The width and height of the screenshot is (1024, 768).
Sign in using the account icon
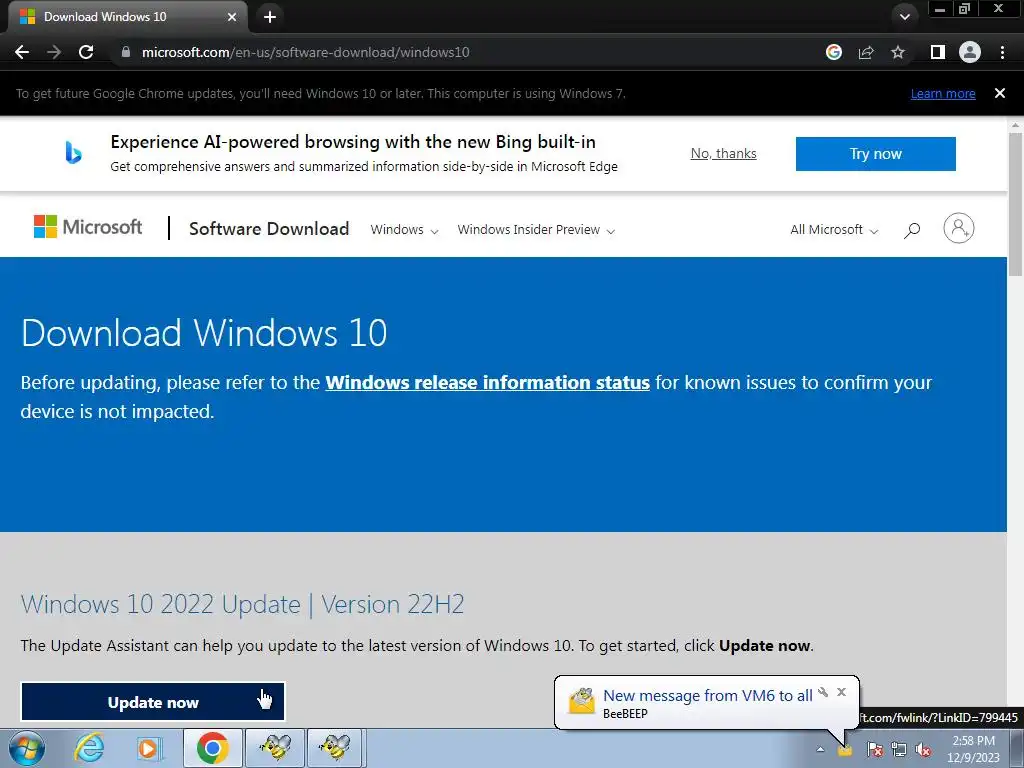[959, 229]
